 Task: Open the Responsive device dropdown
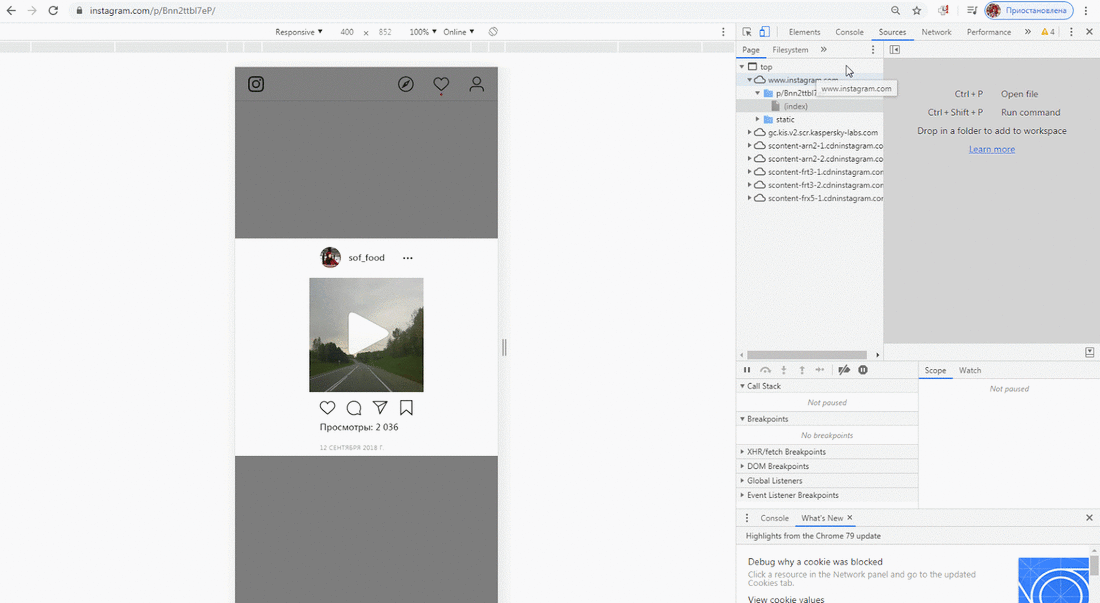click(x=299, y=32)
